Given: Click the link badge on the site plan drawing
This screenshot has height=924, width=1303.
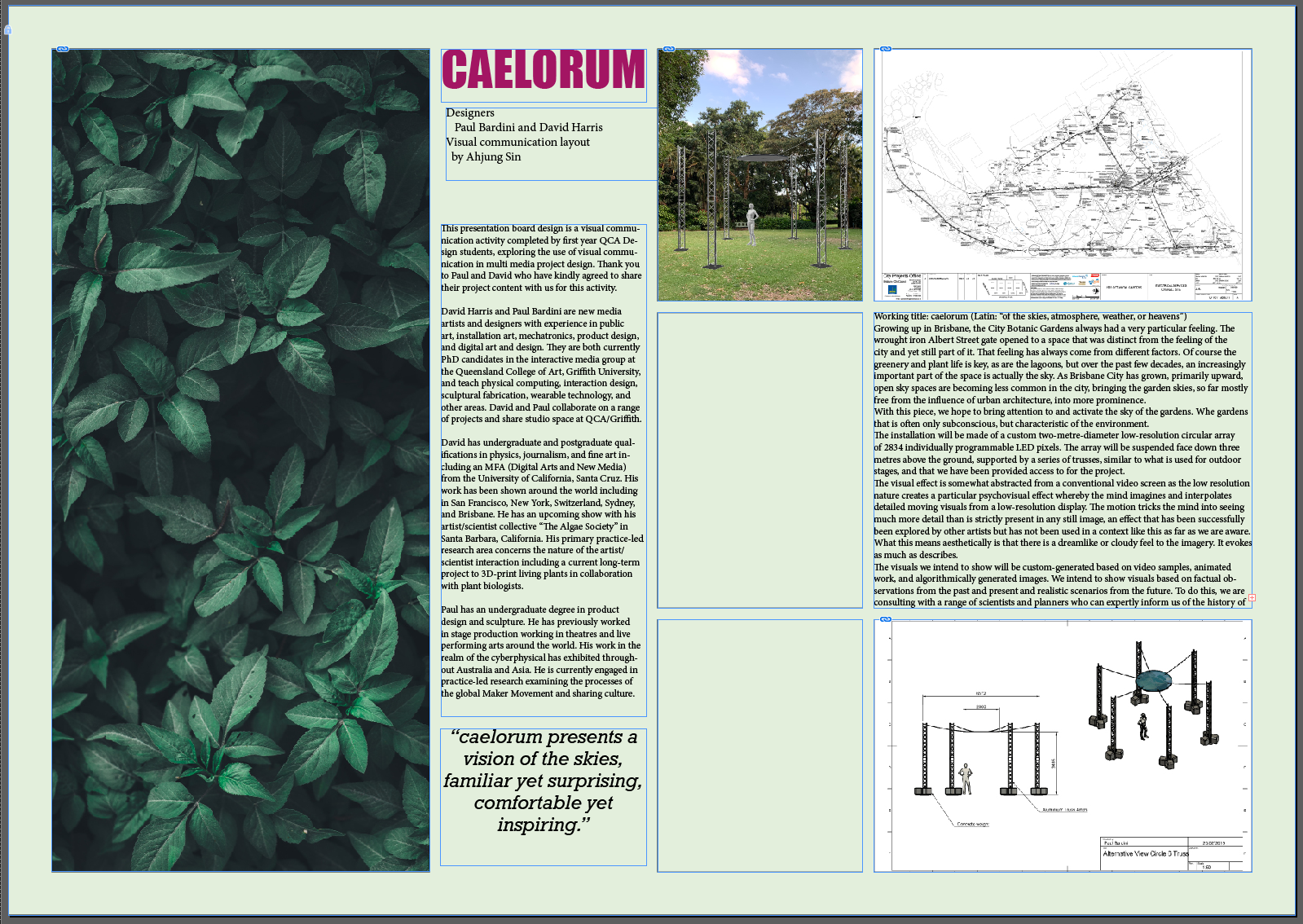Looking at the screenshot, I should point(886,49).
